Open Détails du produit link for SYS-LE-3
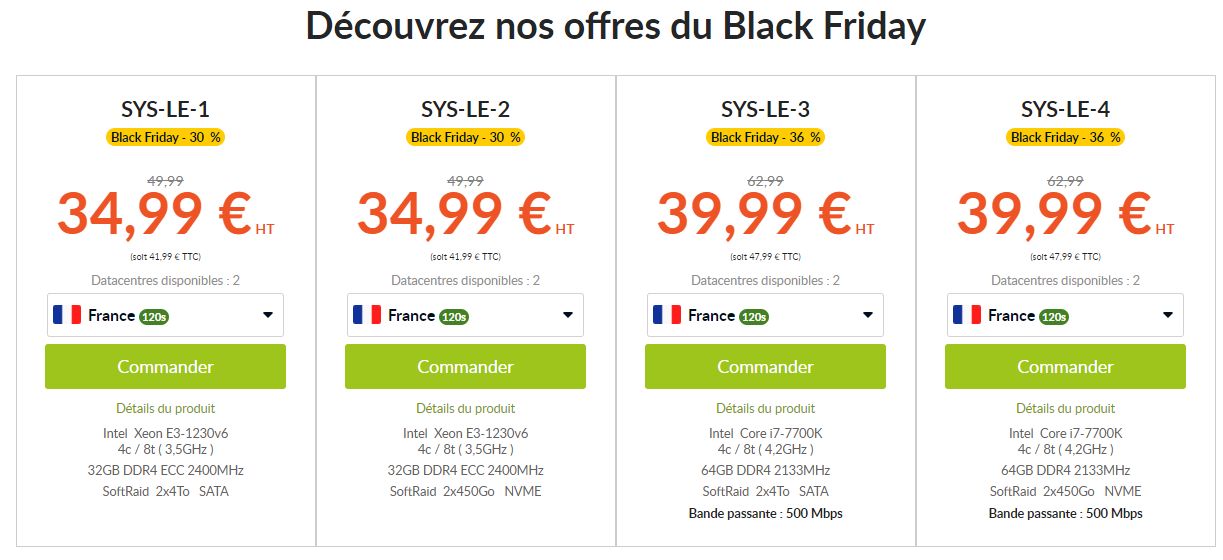The height and width of the screenshot is (560, 1223). [766, 408]
